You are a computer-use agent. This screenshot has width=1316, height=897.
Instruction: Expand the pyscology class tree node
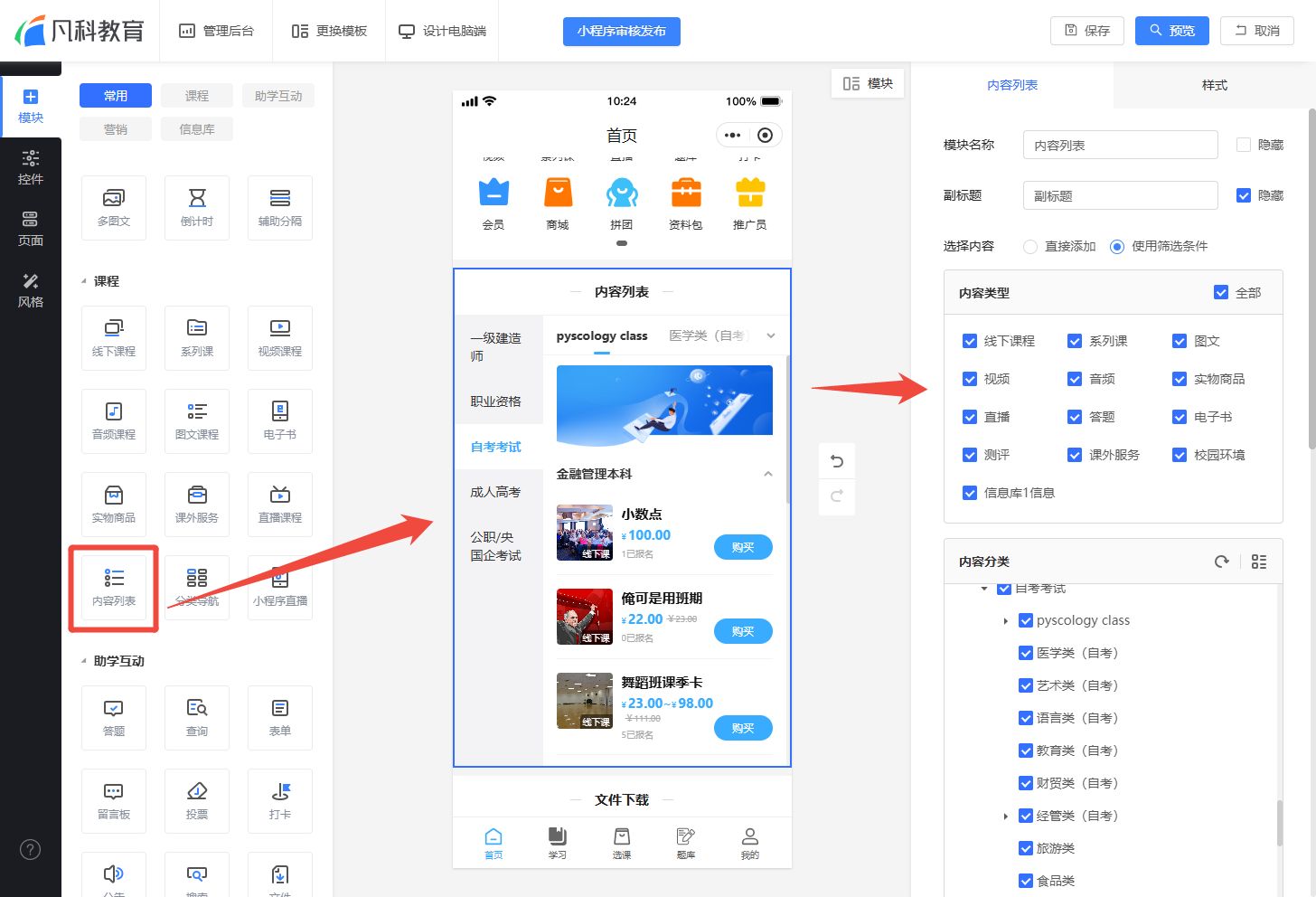1006,621
